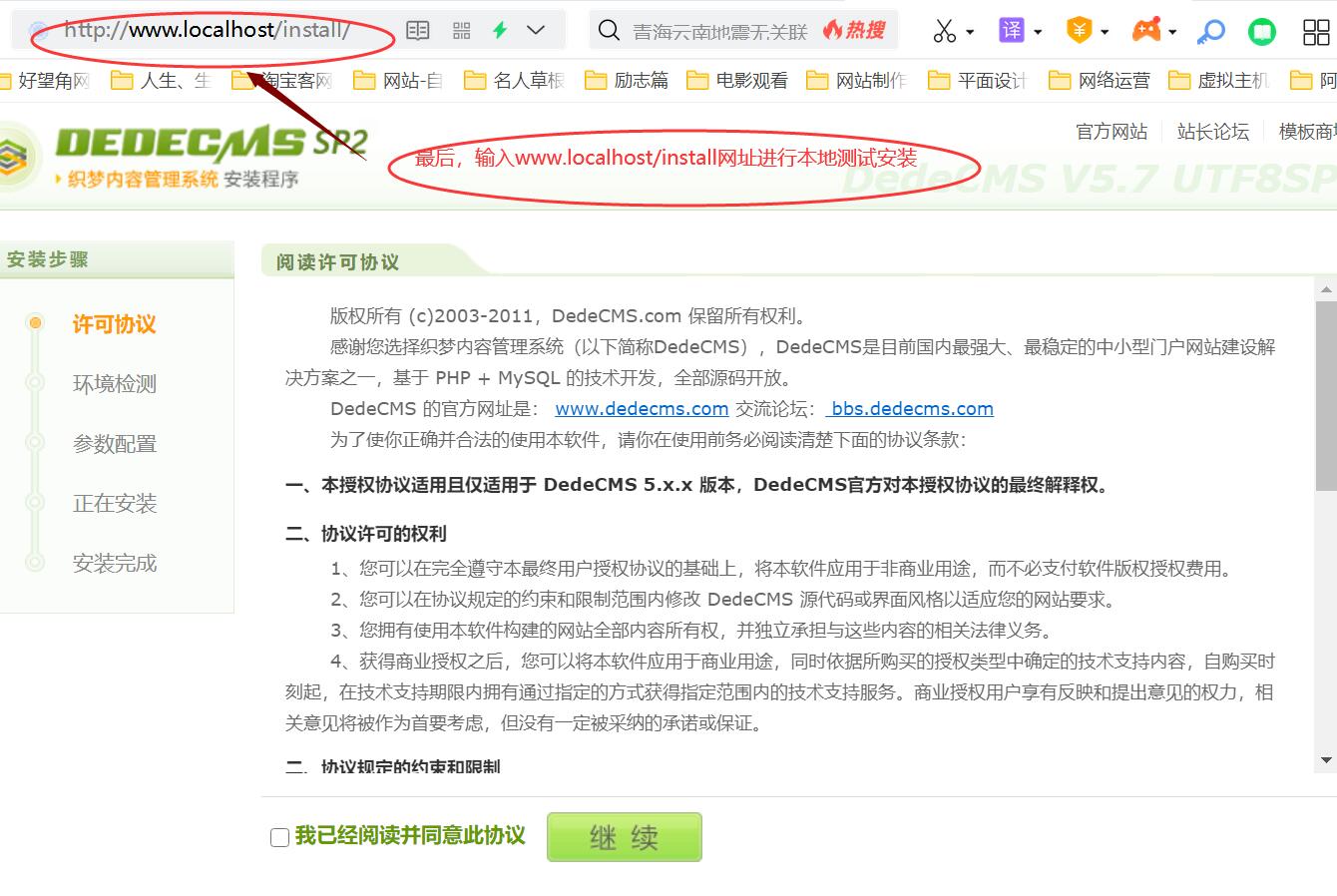Expand the orange shield icon dropdown arrow
Image resolution: width=1337 pixels, height=896 pixels.
point(1105,33)
